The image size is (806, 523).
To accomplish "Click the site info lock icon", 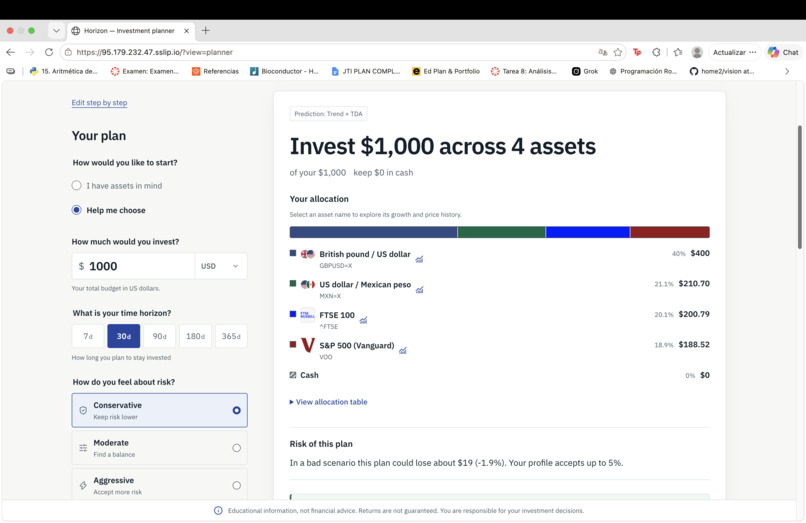I will pyautogui.click(x=68, y=52).
